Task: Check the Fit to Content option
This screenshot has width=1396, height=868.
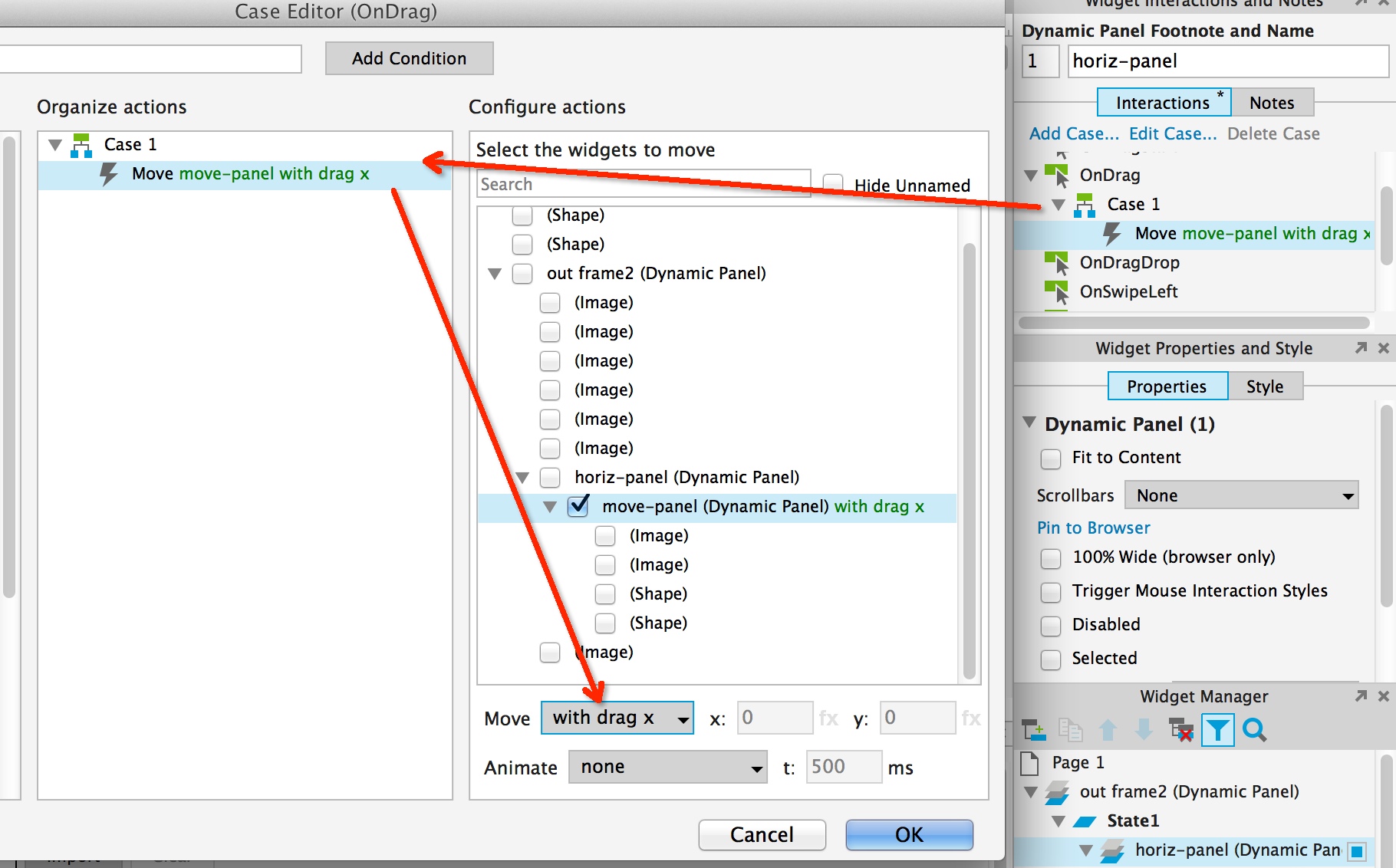Action: pos(1051,459)
